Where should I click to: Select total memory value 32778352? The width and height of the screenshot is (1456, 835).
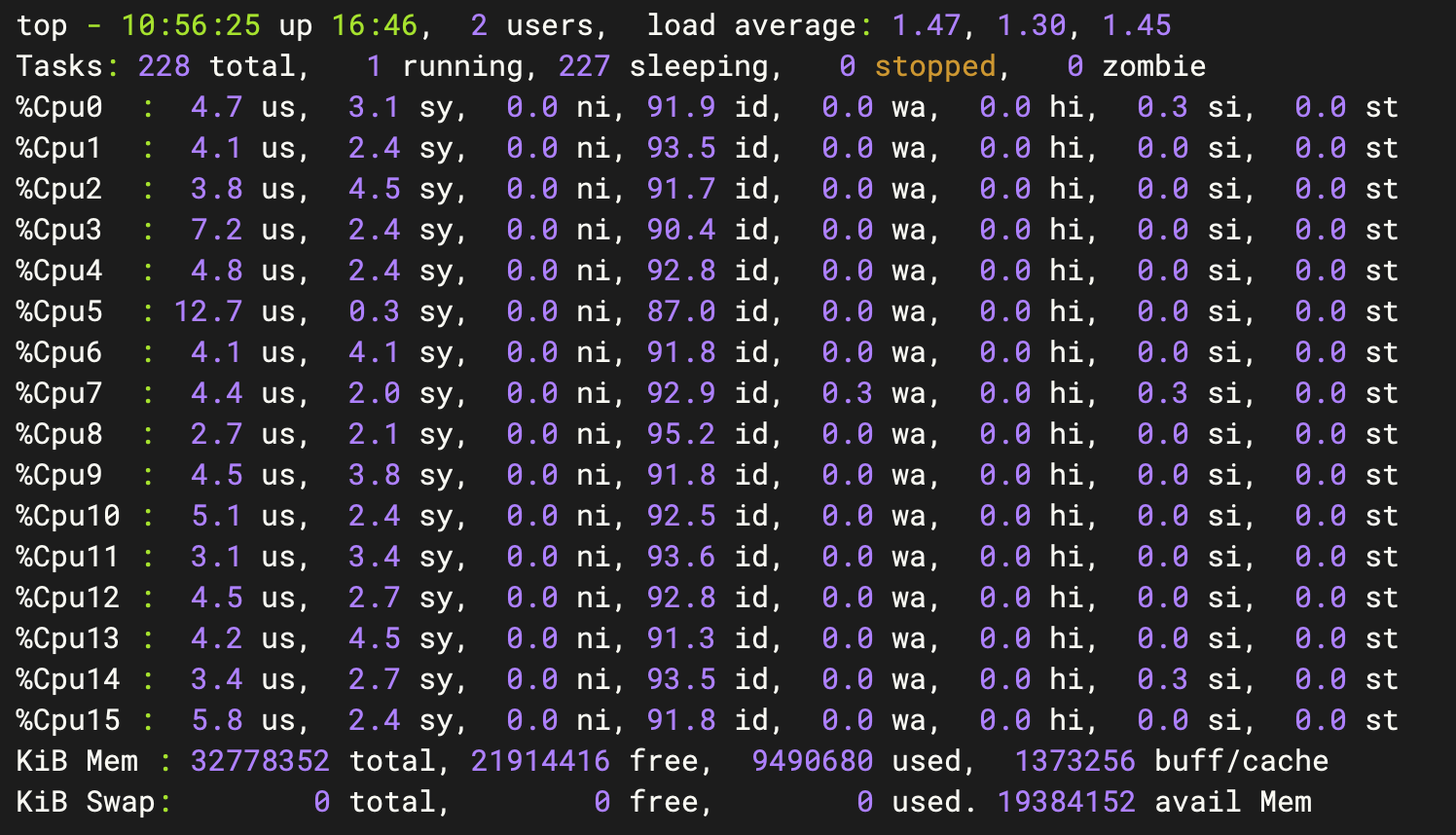click(x=261, y=761)
